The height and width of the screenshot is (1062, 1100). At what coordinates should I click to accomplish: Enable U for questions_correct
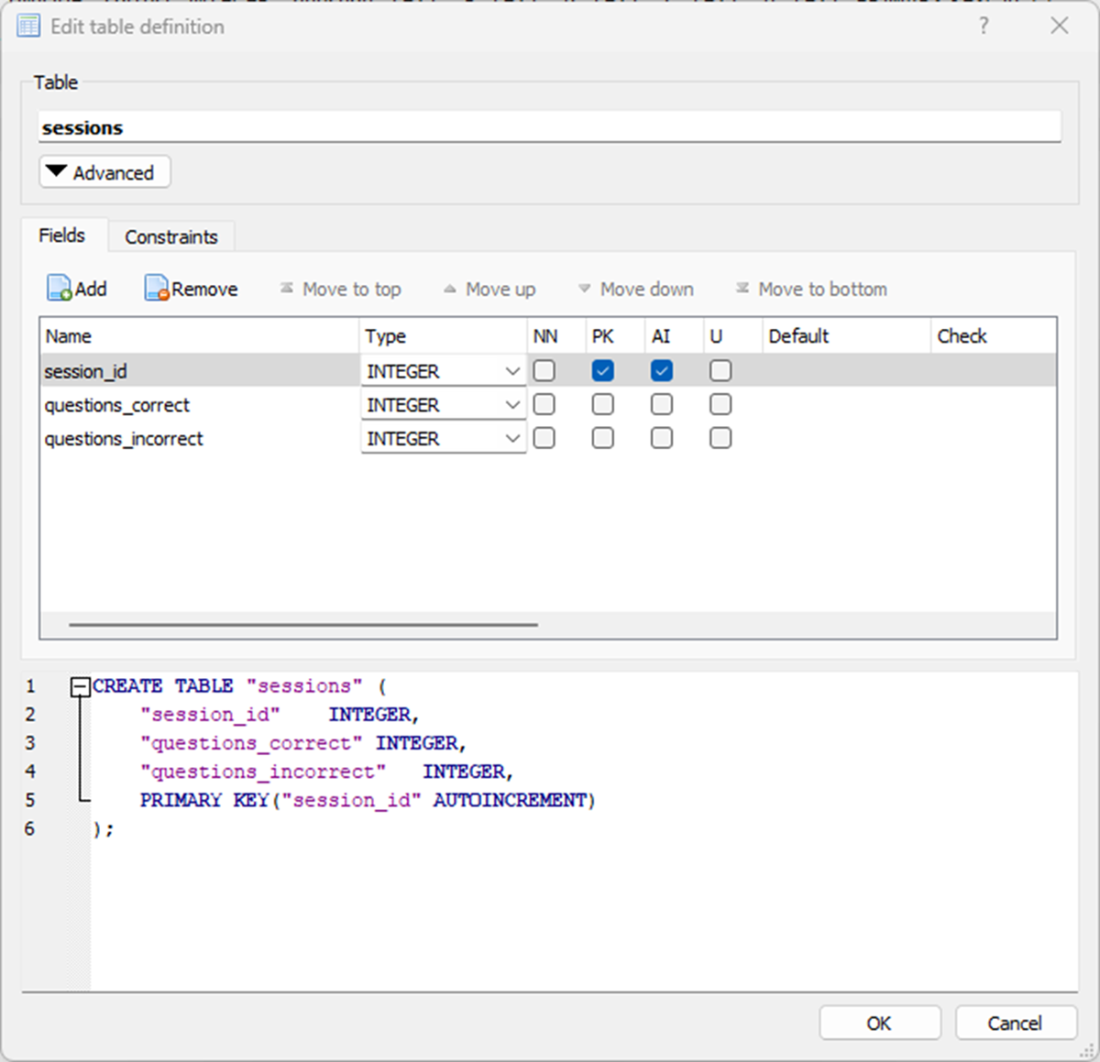720,404
